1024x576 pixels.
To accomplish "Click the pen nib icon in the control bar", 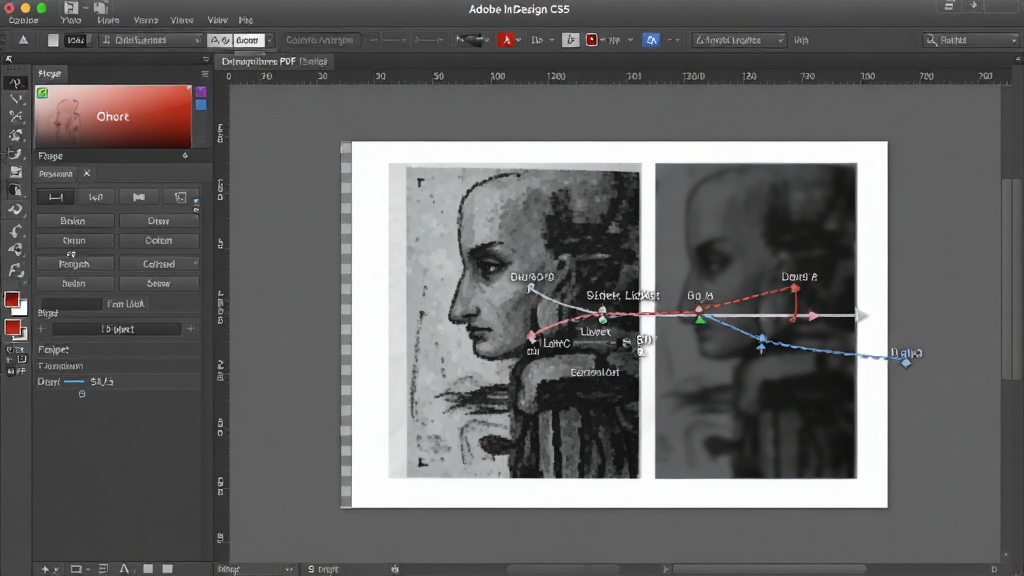I will 472,40.
